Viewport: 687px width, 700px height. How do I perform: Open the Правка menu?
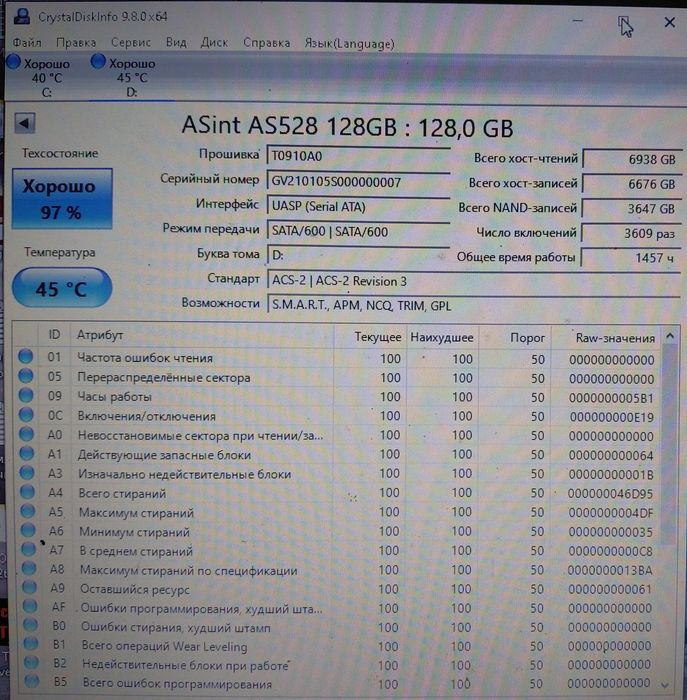76,43
